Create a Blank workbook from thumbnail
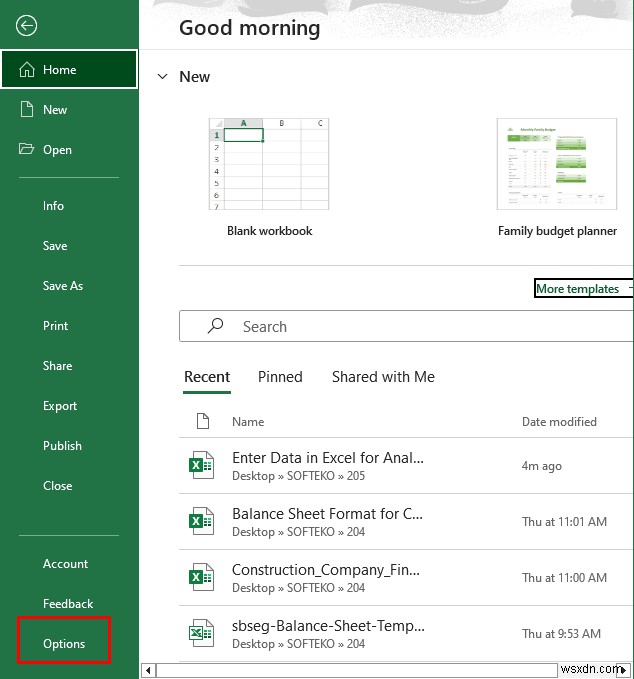The width and height of the screenshot is (634, 679). (x=269, y=164)
